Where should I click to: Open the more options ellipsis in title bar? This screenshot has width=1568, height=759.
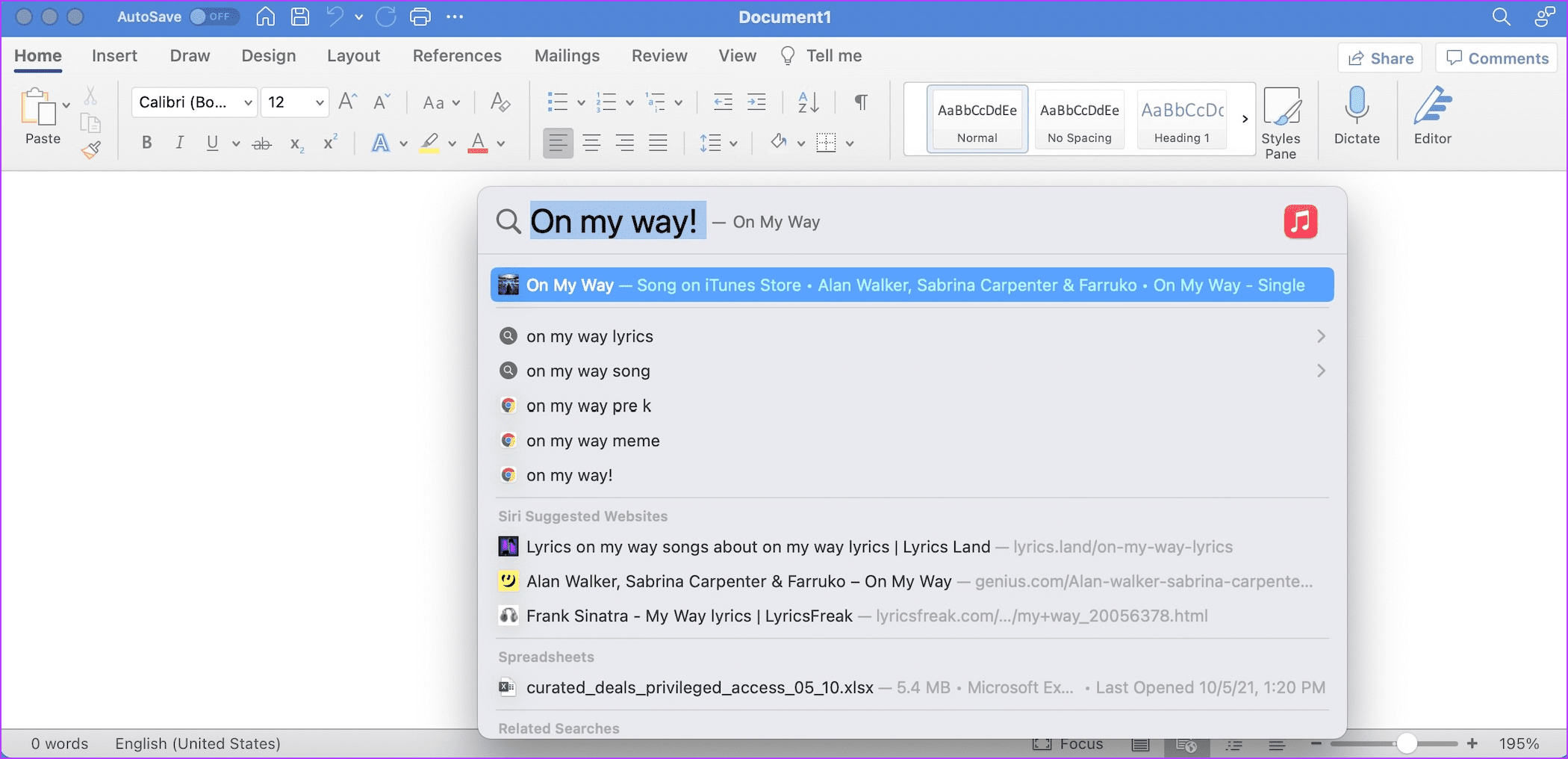[455, 16]
